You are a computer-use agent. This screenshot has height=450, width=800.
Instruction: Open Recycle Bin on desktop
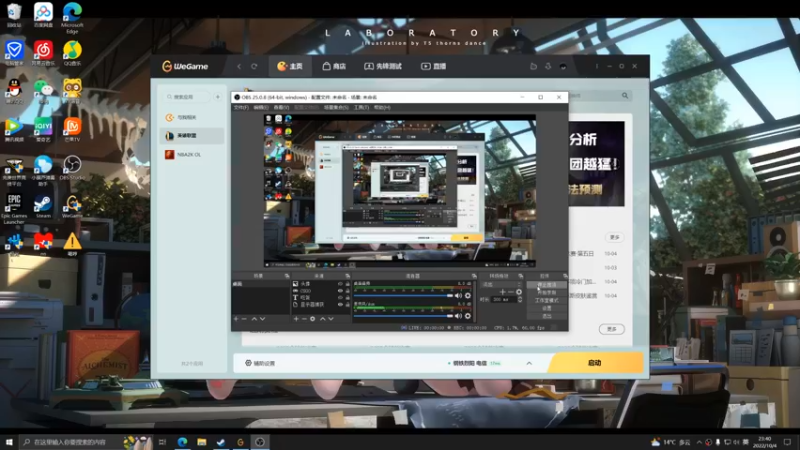pos(14,15)
